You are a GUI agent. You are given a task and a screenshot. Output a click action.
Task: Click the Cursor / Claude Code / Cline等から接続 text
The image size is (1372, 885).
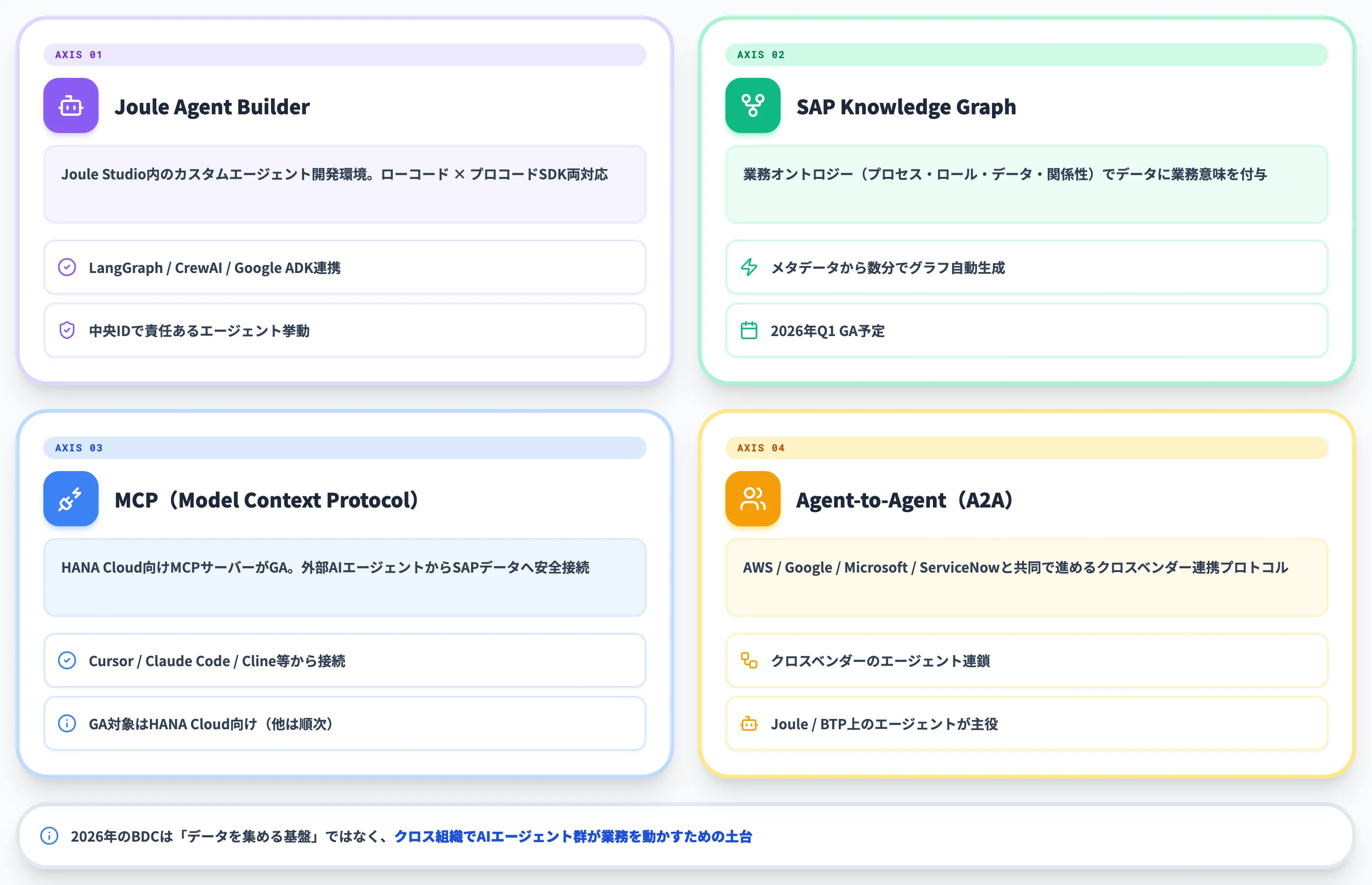click(x=217, y=661)
